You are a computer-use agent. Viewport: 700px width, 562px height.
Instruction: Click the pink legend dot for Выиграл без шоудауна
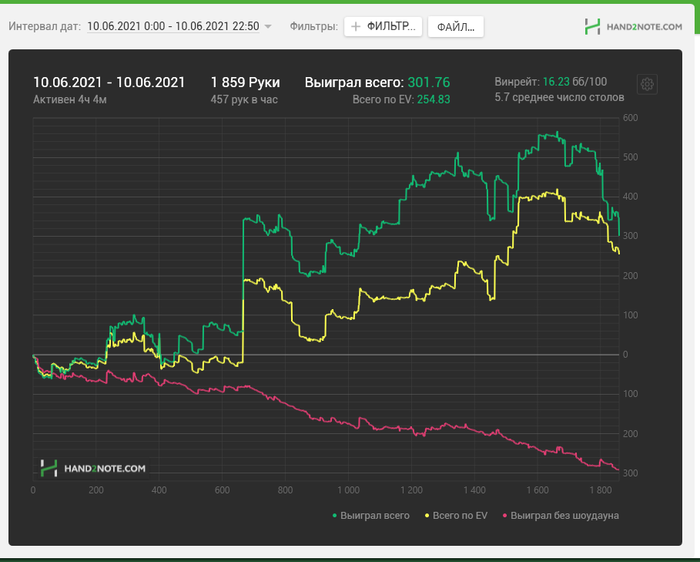[505, 516]
